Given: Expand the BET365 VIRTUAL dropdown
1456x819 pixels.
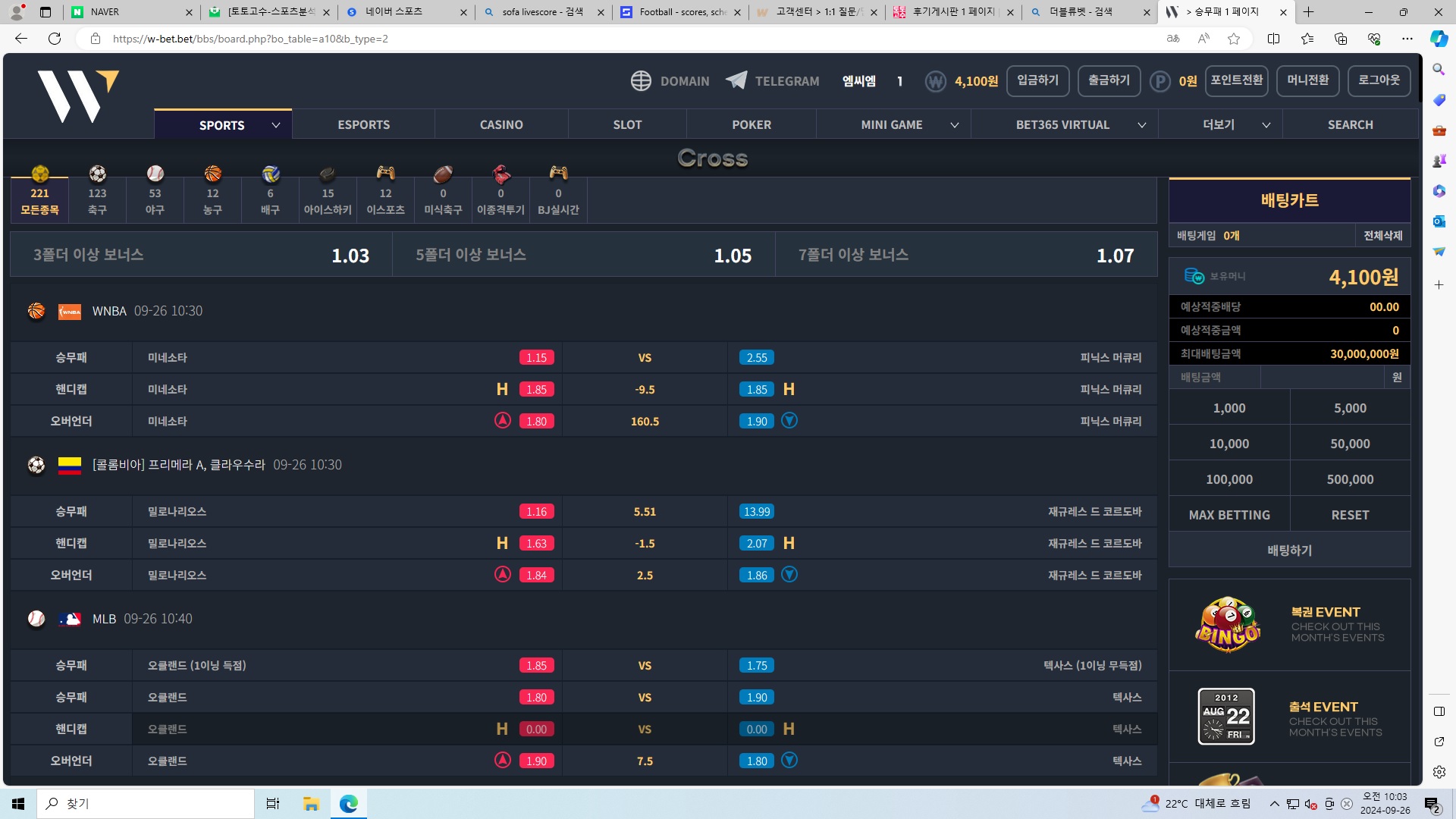Looking at the screenshot, I should 1141,125.
